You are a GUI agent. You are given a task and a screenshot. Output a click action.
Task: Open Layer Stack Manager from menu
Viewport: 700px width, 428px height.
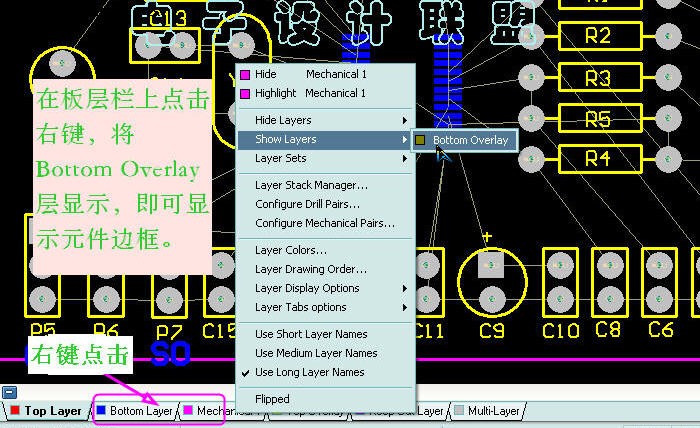tap(311, 185)
